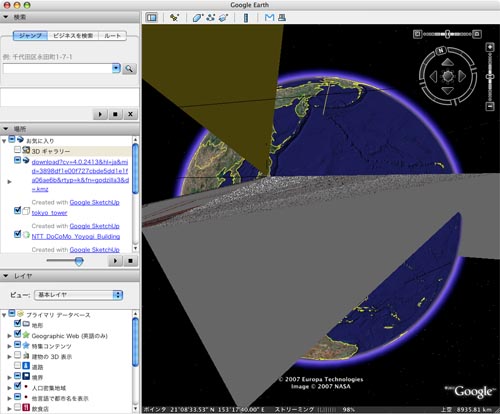Click the zoom out minus button

[490, 107]
